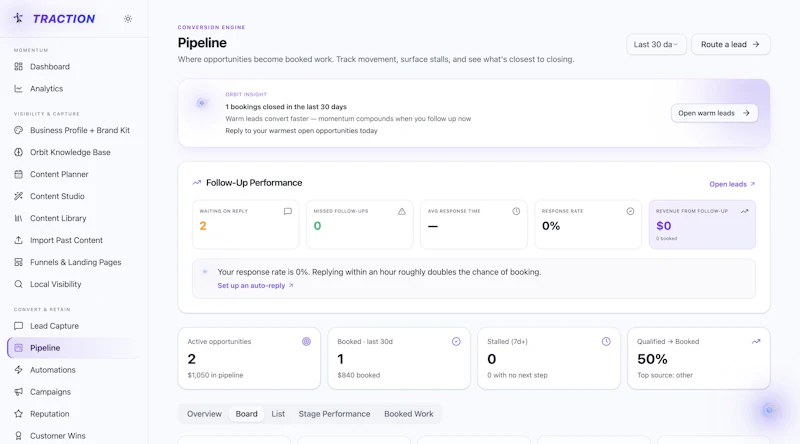Open the Analytics chart icon
This screenshot has width=800, height=444.
18,88
